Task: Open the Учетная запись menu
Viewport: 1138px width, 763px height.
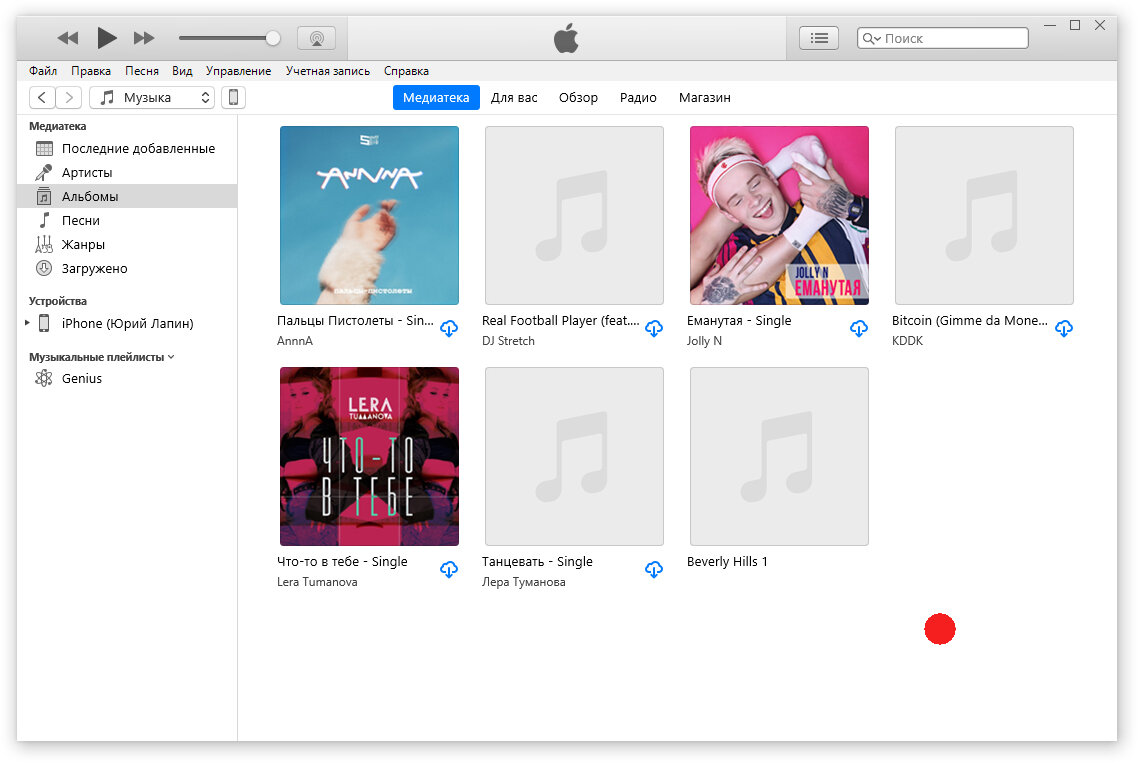Action: [x=327, y=70]
